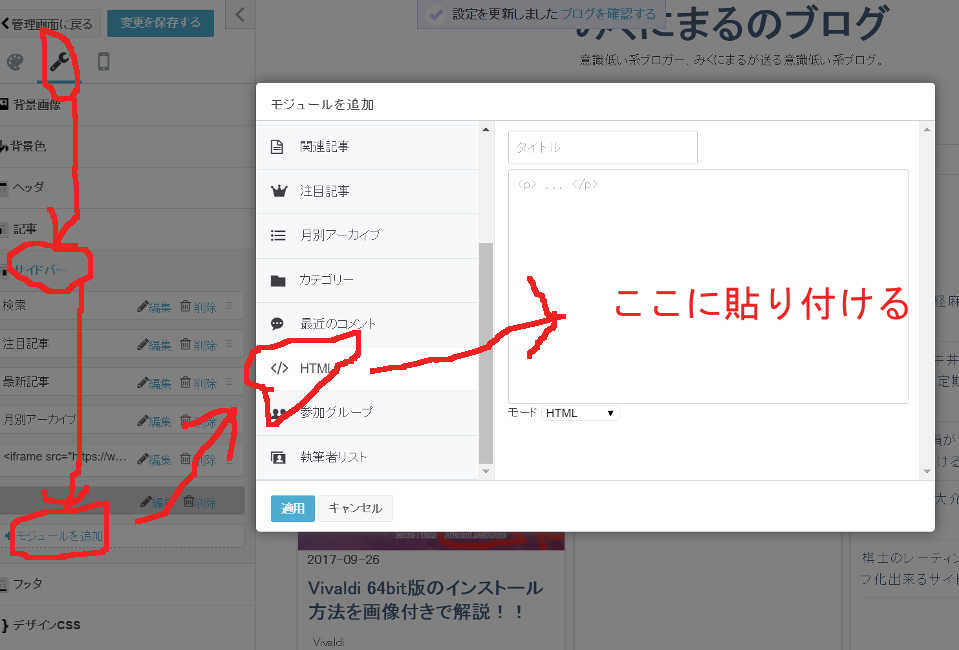Click 適用 to apply the module
Image resolution: width=959 pixels, height=650 pixels.
coord(292,508)
